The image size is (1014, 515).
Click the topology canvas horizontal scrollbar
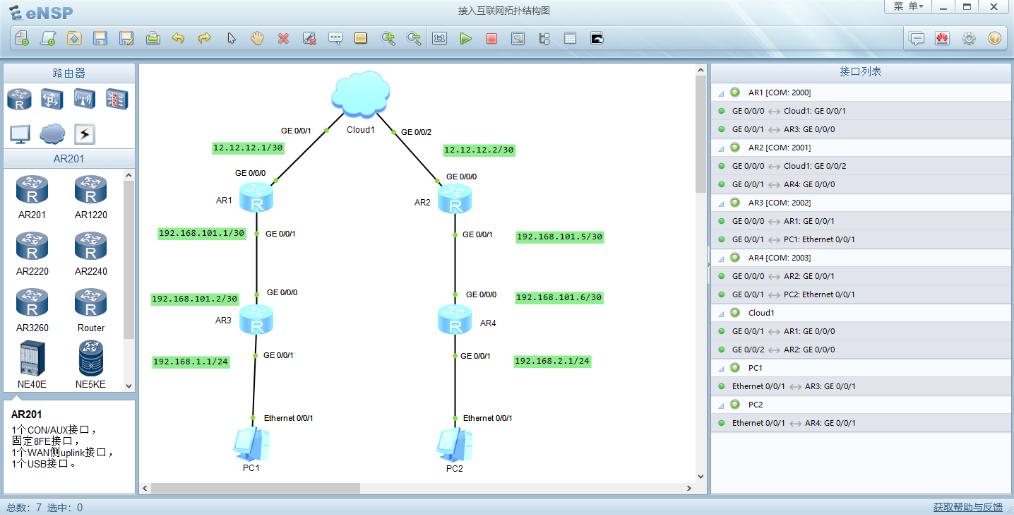tap(250, 488)
